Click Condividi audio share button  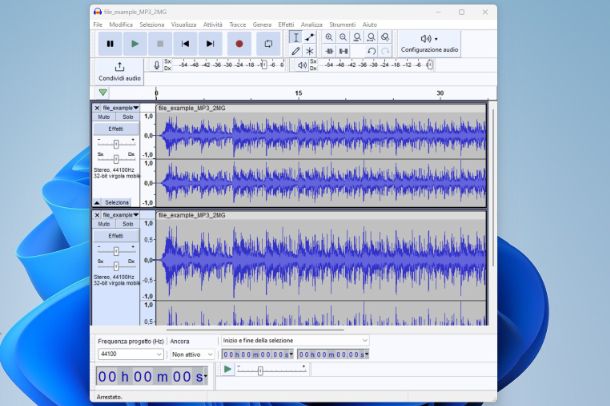pyautogui.click(x=119, y=72)
